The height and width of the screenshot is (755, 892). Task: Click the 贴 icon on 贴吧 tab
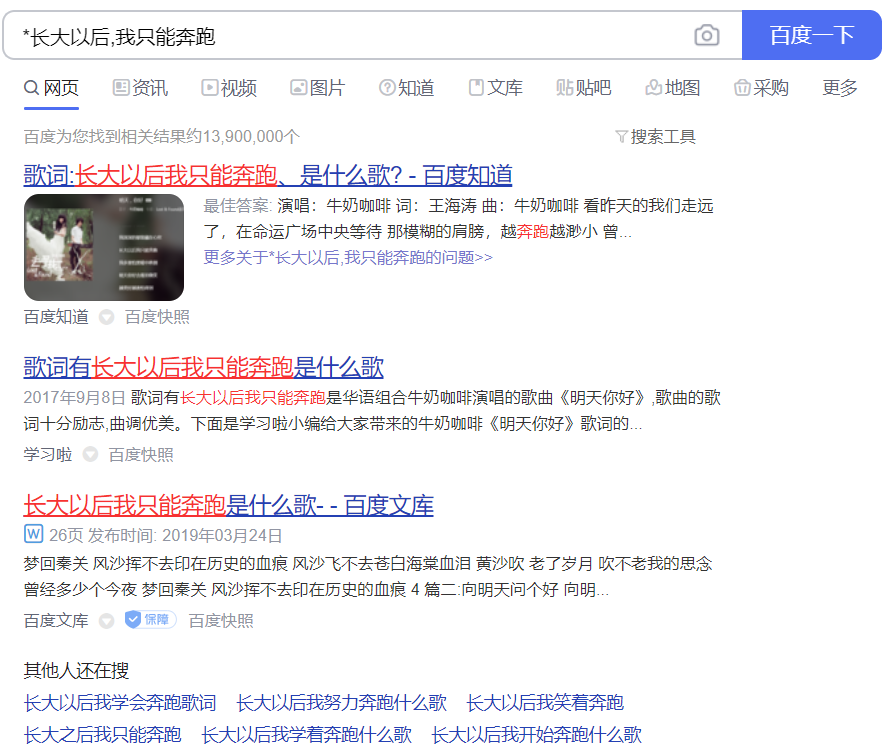[x=564, y=88]
